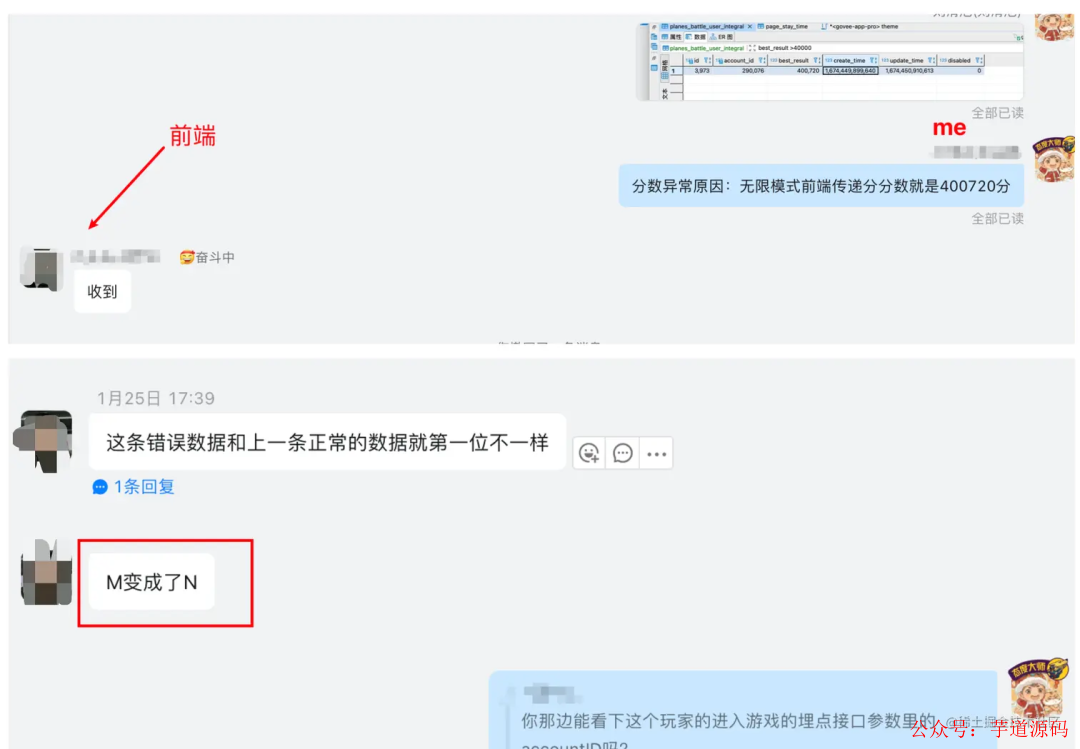Click my avatar beside the bottom quoted message
Screen dimensions: 1080x749
coord(1039,689)
